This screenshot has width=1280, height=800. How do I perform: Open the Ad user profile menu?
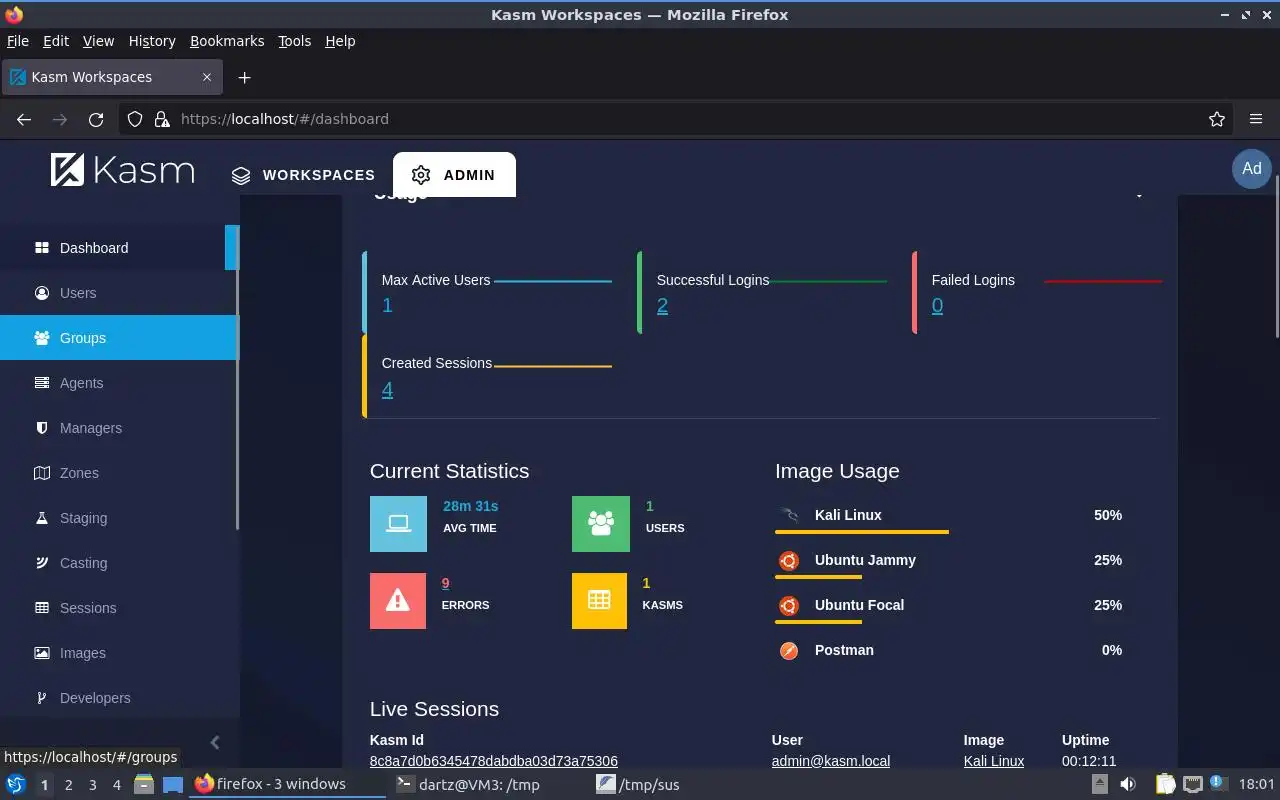1252,169
